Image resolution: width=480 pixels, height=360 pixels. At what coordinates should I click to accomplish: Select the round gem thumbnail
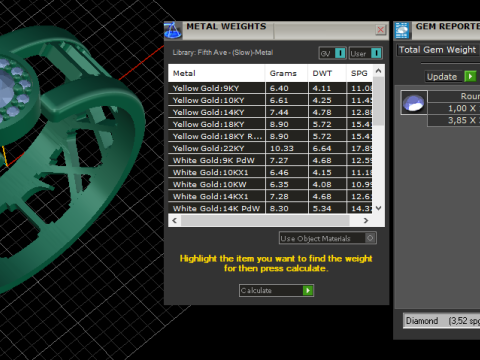413,103
